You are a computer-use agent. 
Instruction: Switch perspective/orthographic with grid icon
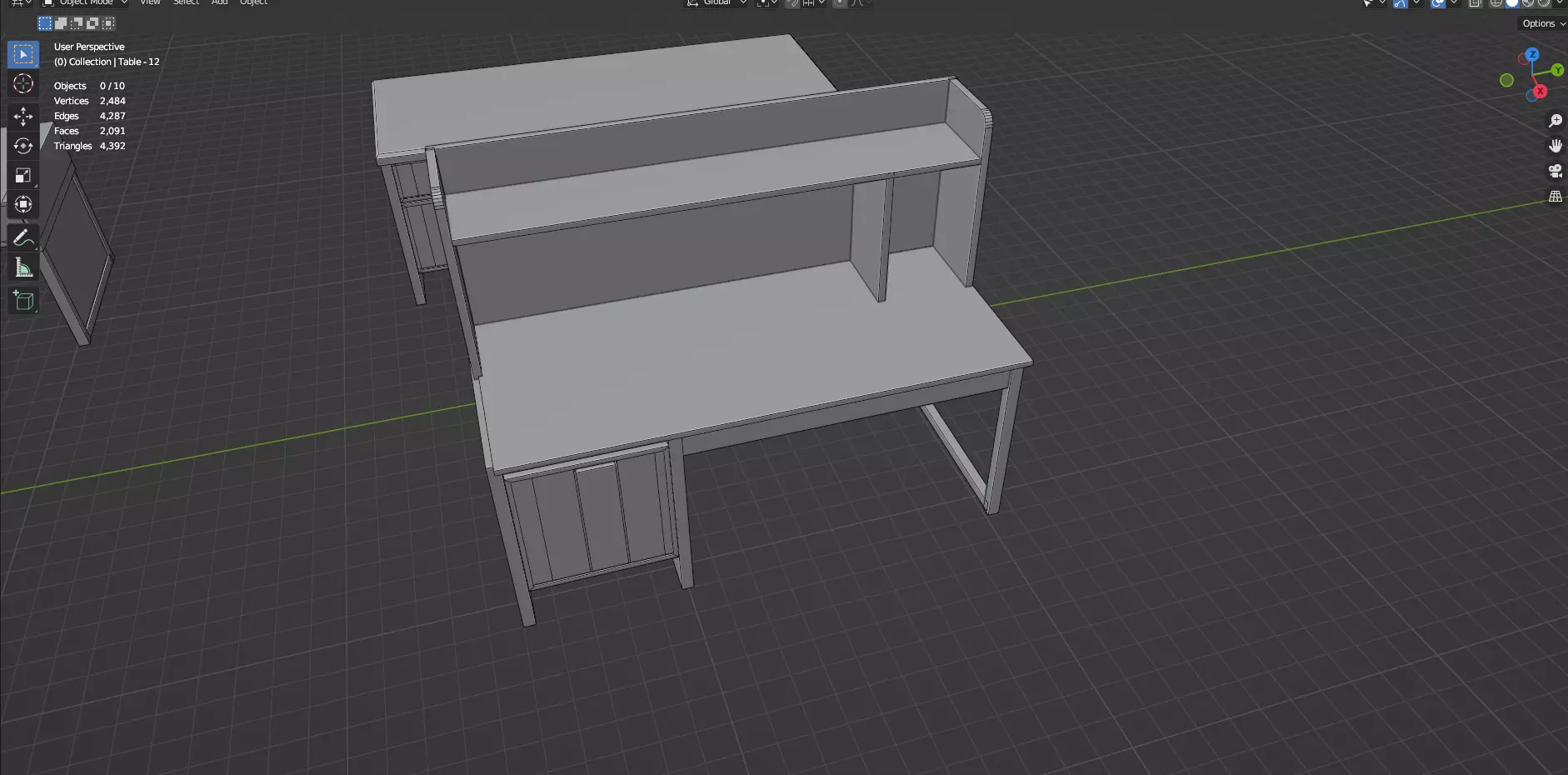coord(1555,197)
